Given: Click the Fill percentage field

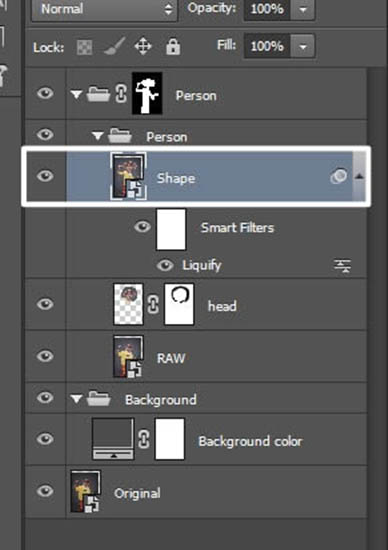Looking at the screenshot, I should pyautogui.click(x=267, y=46).
